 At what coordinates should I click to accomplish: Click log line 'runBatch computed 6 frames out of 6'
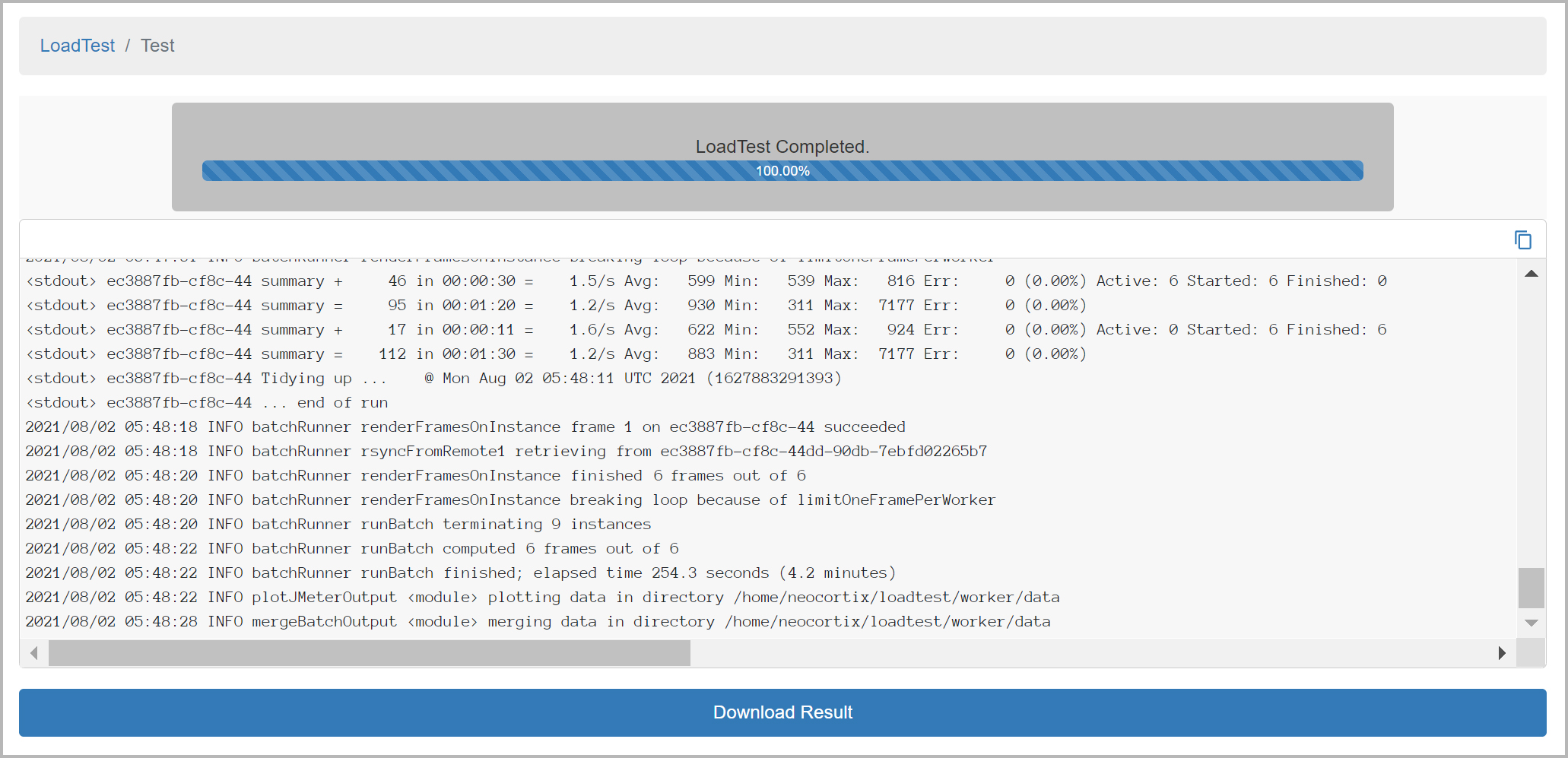click(x=352, y=548)
